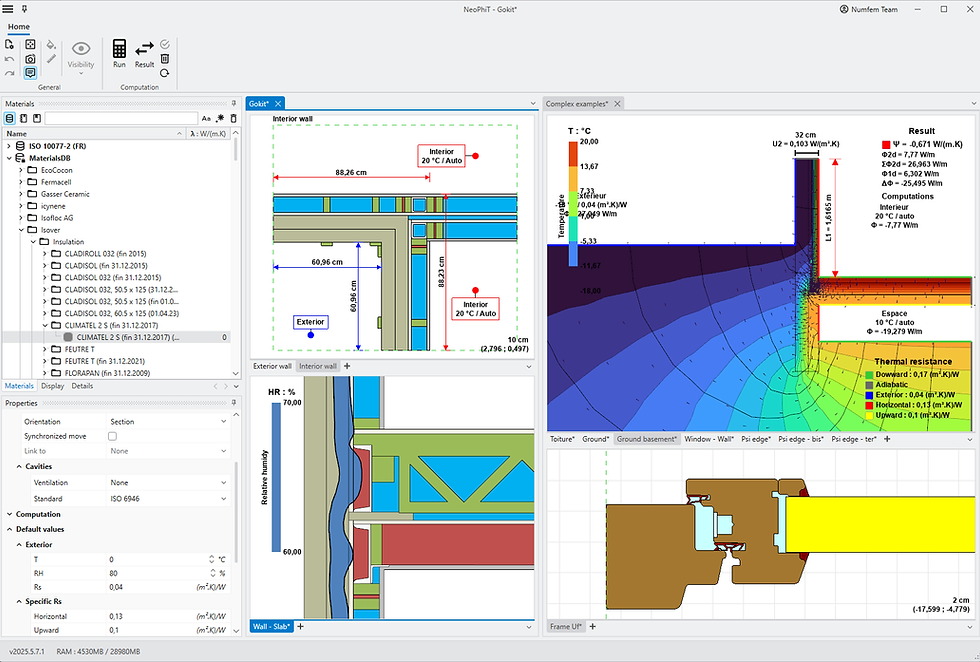980x662 pixels.
Task: Run the computation with calculator icon
Action: [x=119, y=54]
